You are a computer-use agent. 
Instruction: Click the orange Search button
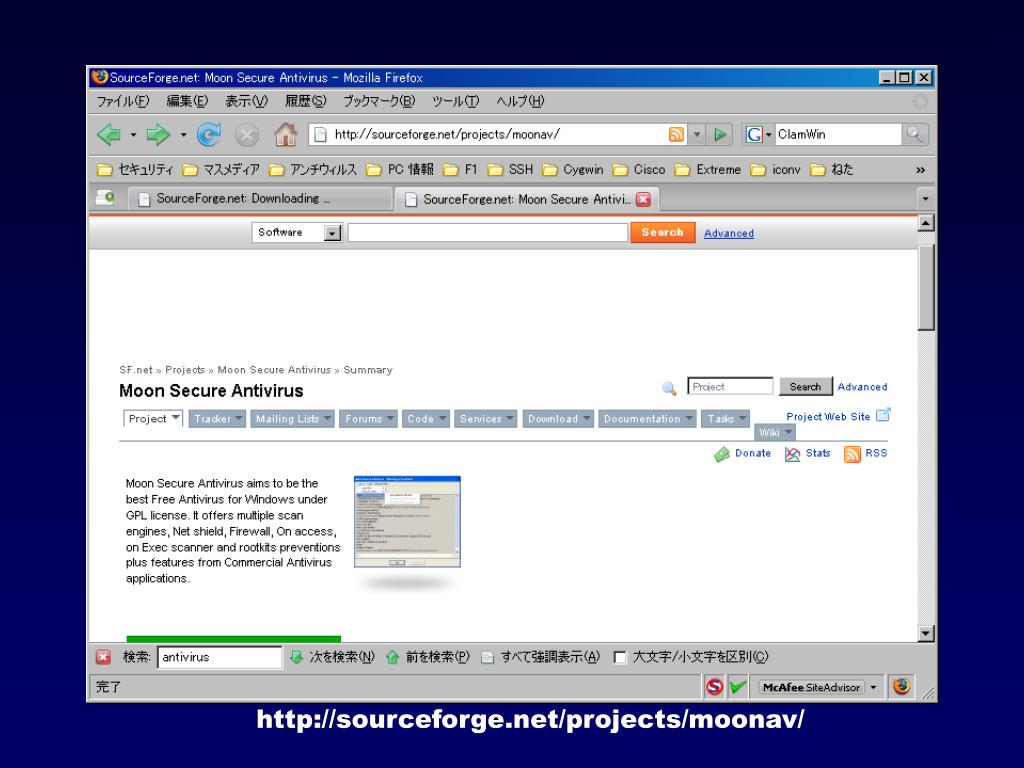662,232
